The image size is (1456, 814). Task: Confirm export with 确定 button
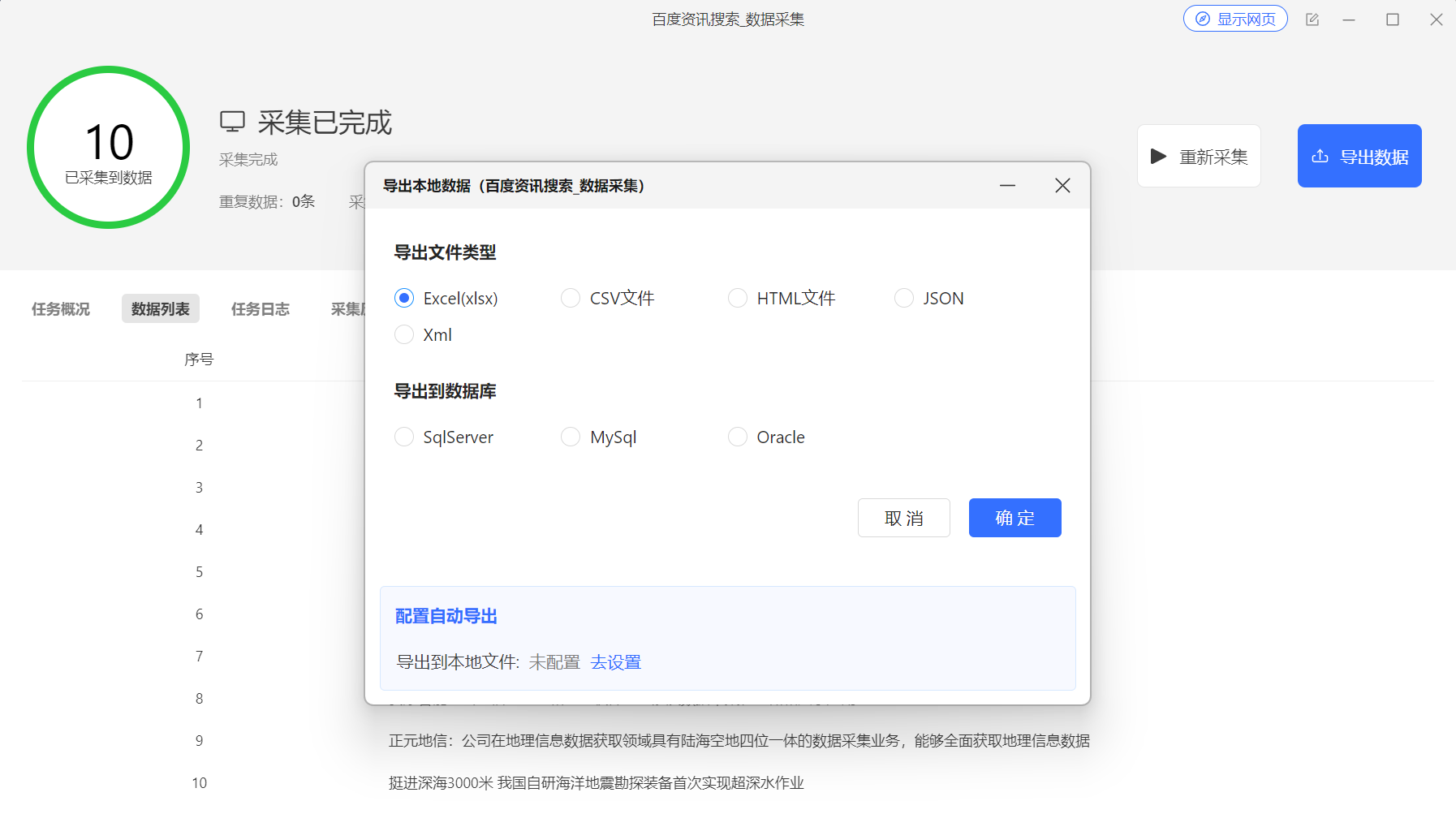point(1014,518)
